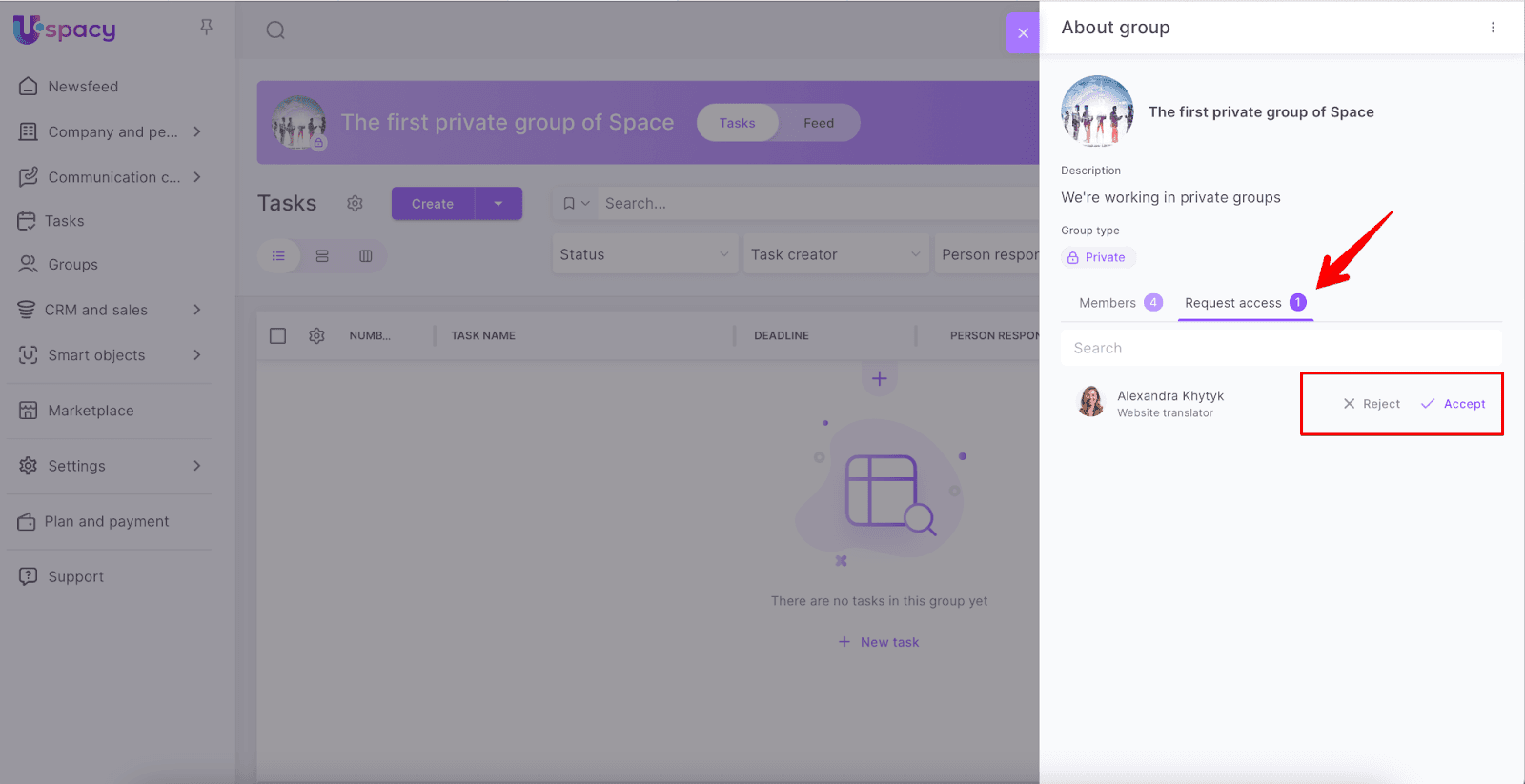The height and width of the screenshot is (784, 1525).
Task: Open Newsfeed from sidebar
Action: pos(83,87)
